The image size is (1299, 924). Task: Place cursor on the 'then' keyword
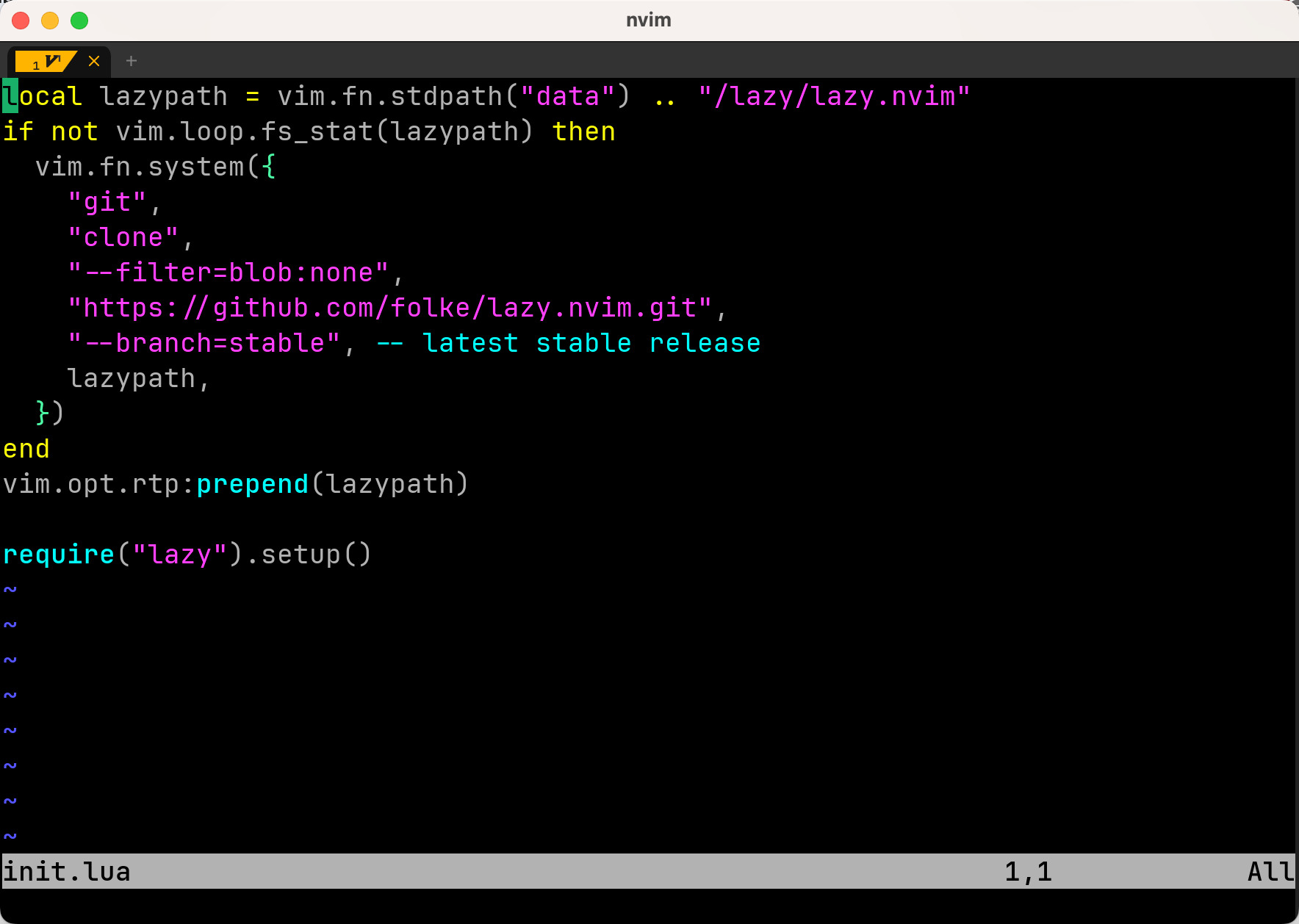583,131
